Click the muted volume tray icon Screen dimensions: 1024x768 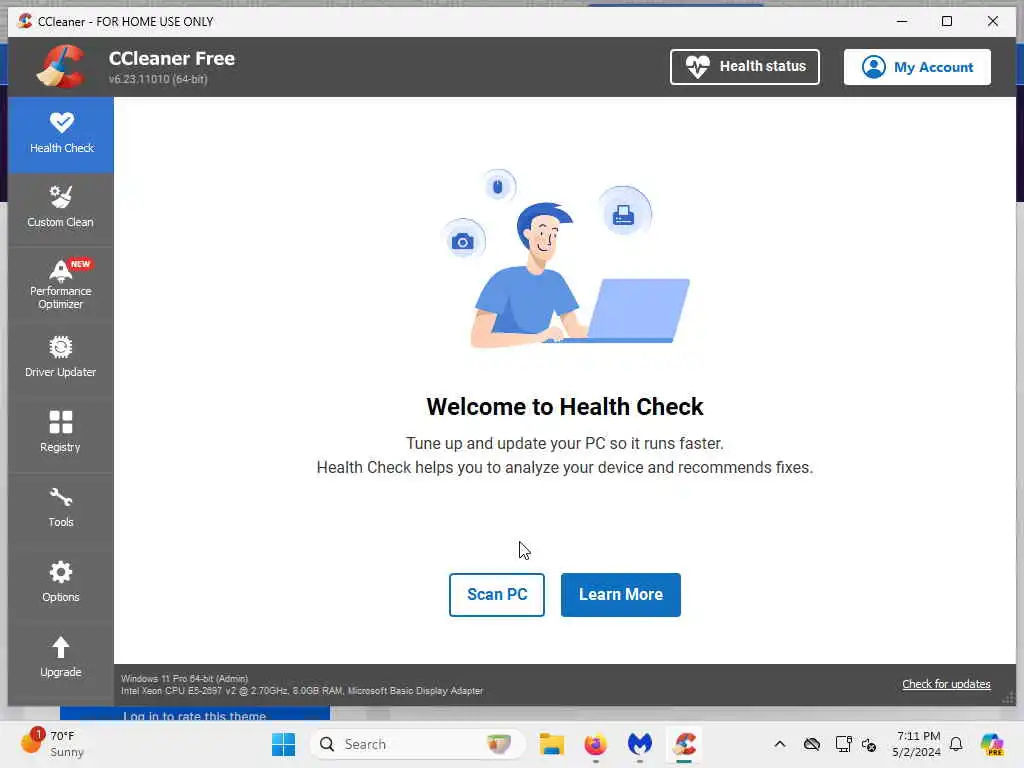tap(869, 744)
